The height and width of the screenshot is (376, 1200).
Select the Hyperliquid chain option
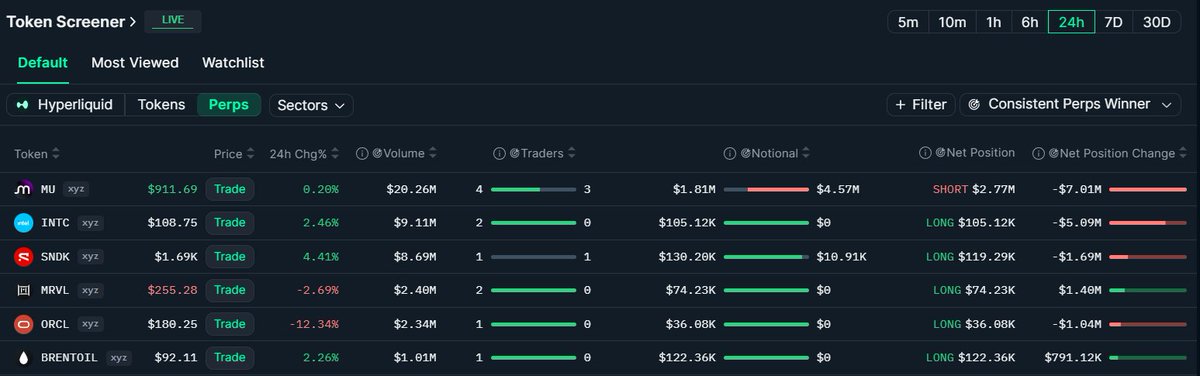[x=66, y=105]
